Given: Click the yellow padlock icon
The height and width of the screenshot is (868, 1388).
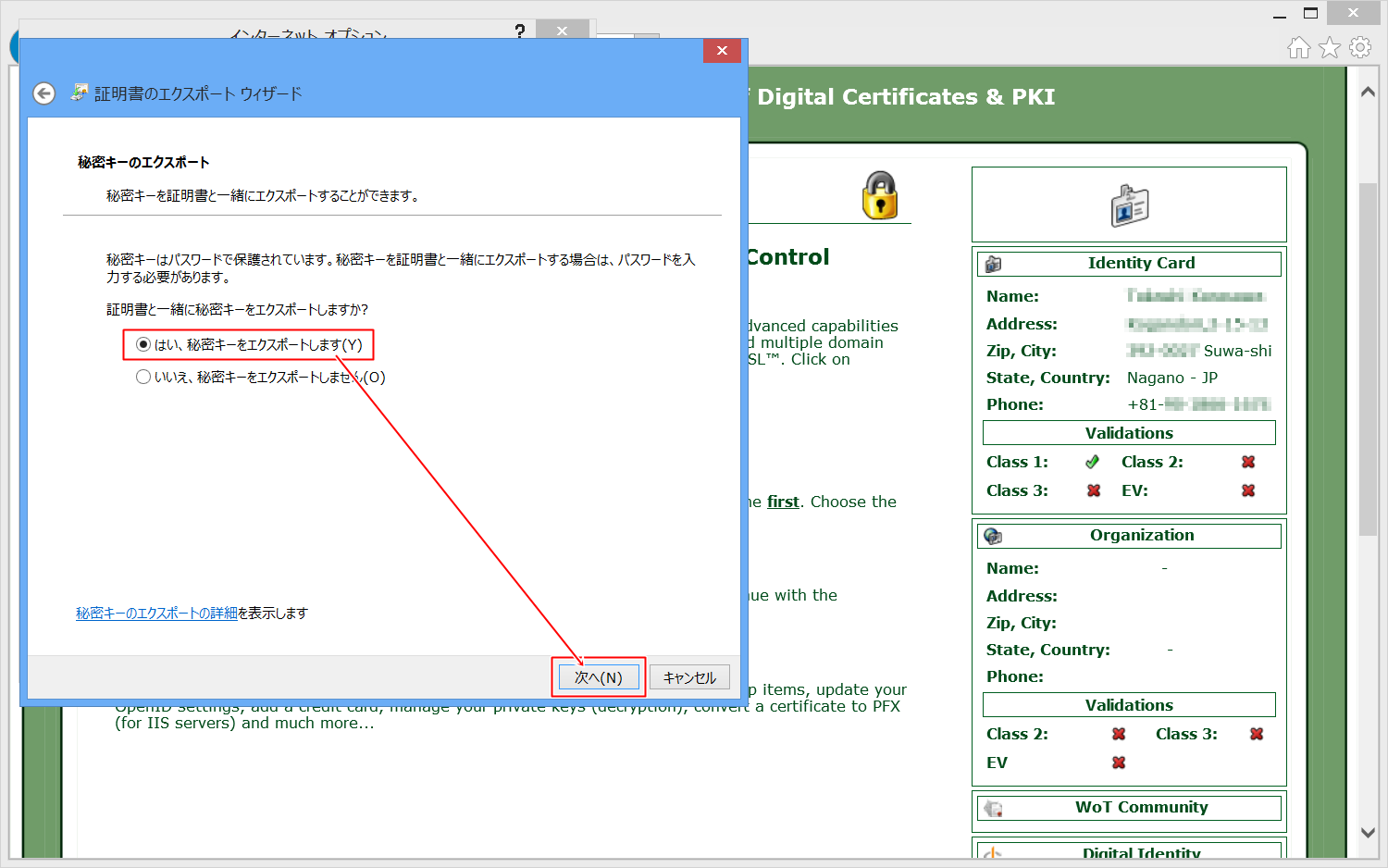Looking at the screenshot, I should (879, 195).
